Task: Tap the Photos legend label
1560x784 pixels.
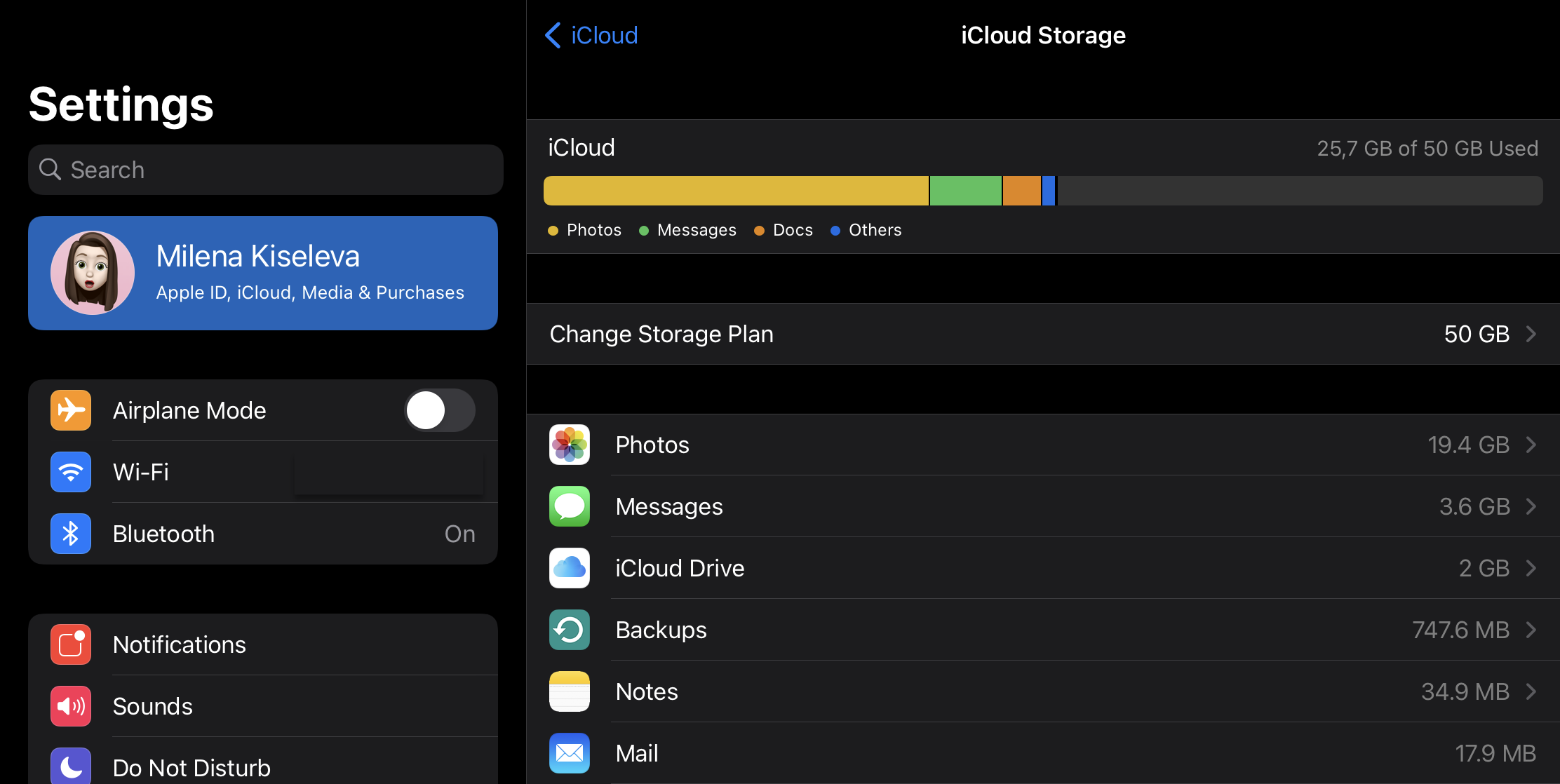Action: tap(593, 230)
